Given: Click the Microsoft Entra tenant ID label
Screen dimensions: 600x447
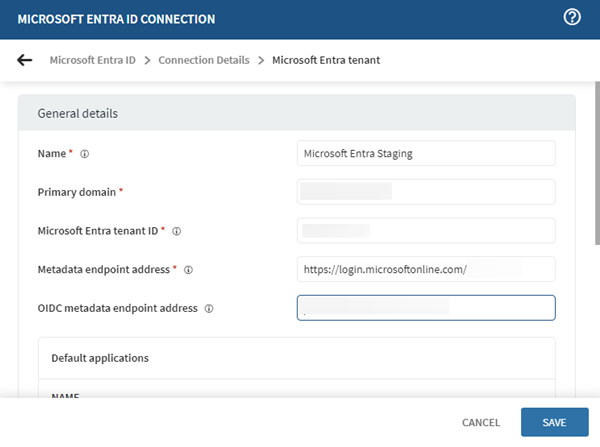Looking at the screenshot, I should pos(98,231).
